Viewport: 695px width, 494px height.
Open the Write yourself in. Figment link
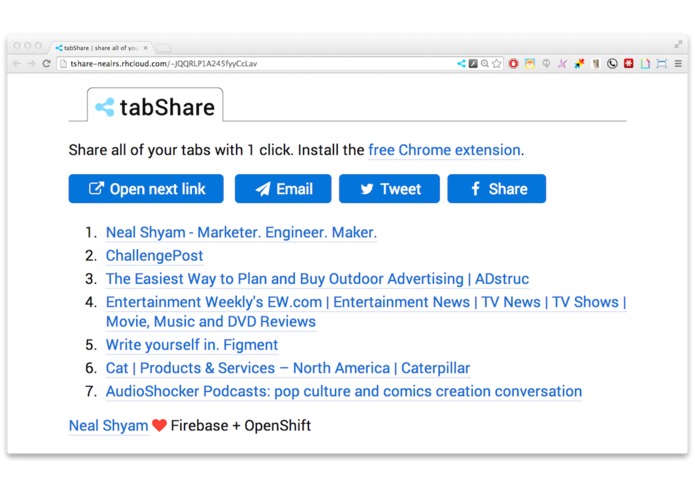192,345
